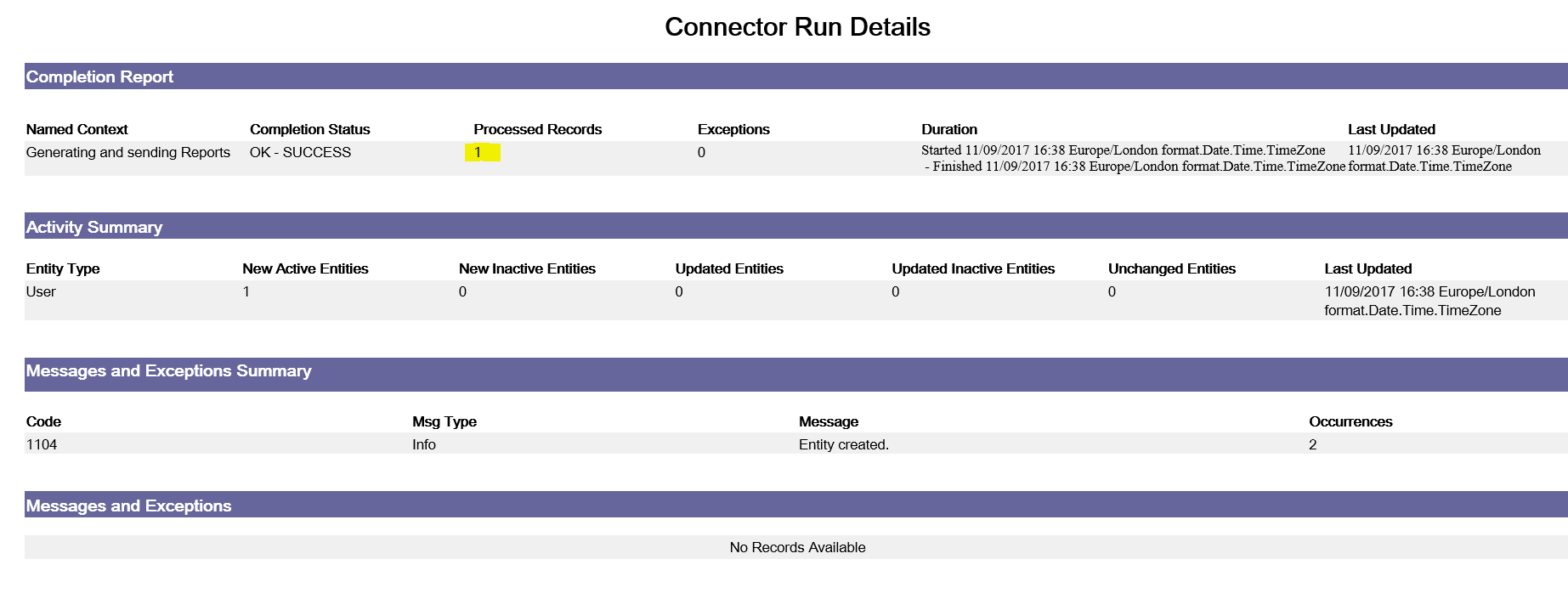Click the Unchanged Entities value 0
The height and width of the screenshot is (593, 1568).
click(x=1112, y=292)
